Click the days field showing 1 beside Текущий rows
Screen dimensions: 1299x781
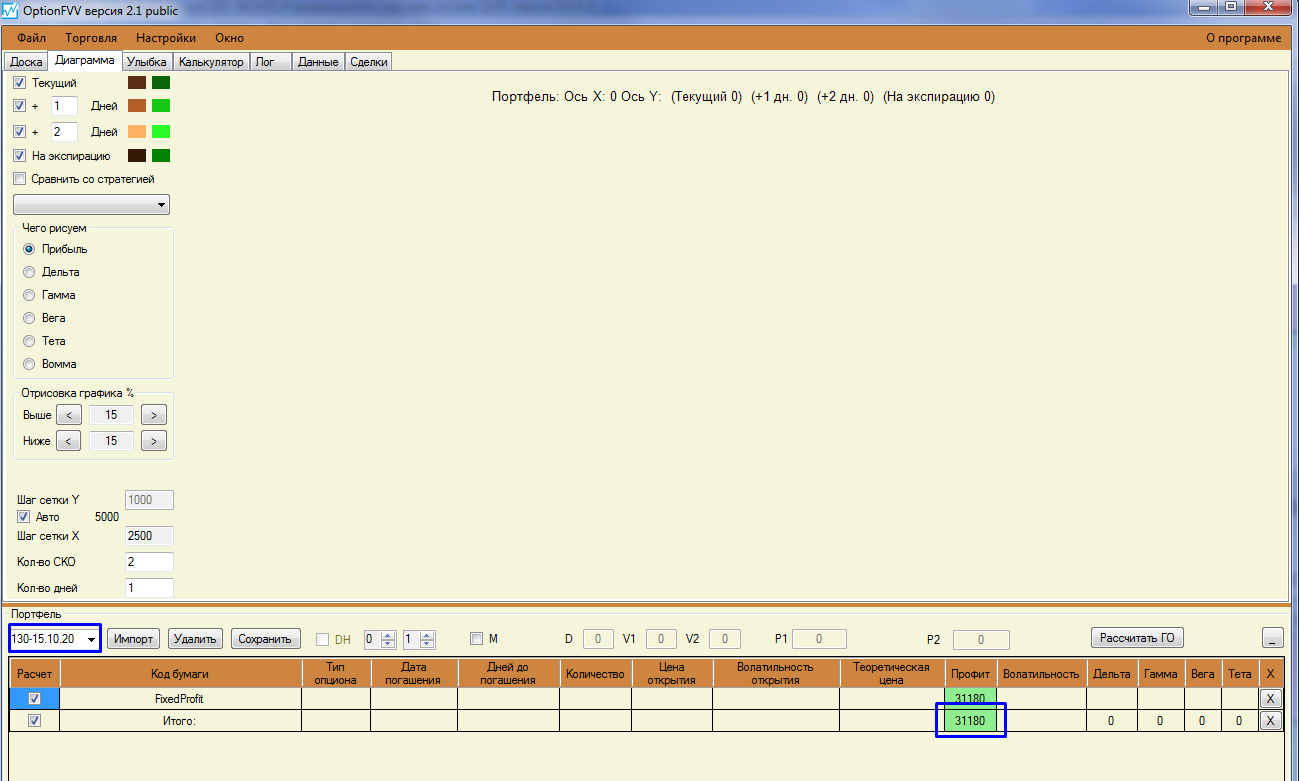[x=64, y=105]
